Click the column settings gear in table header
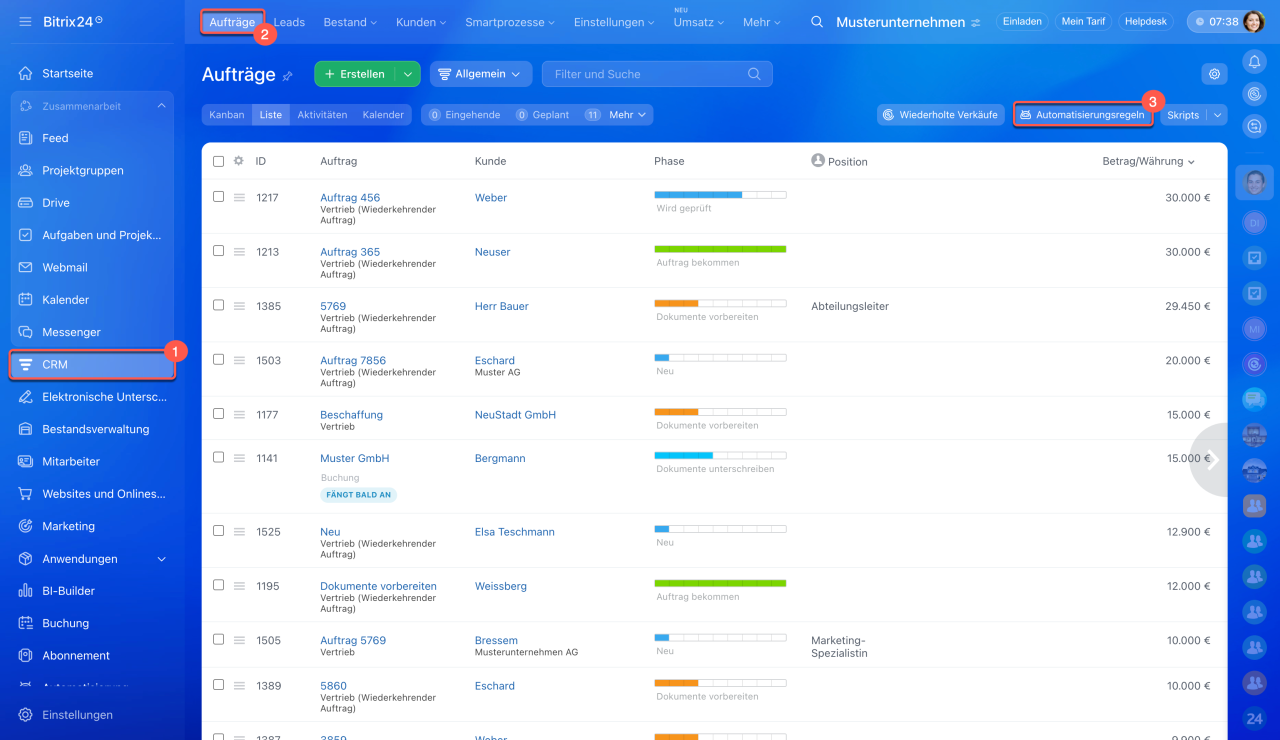 click(x=238, y=161)
